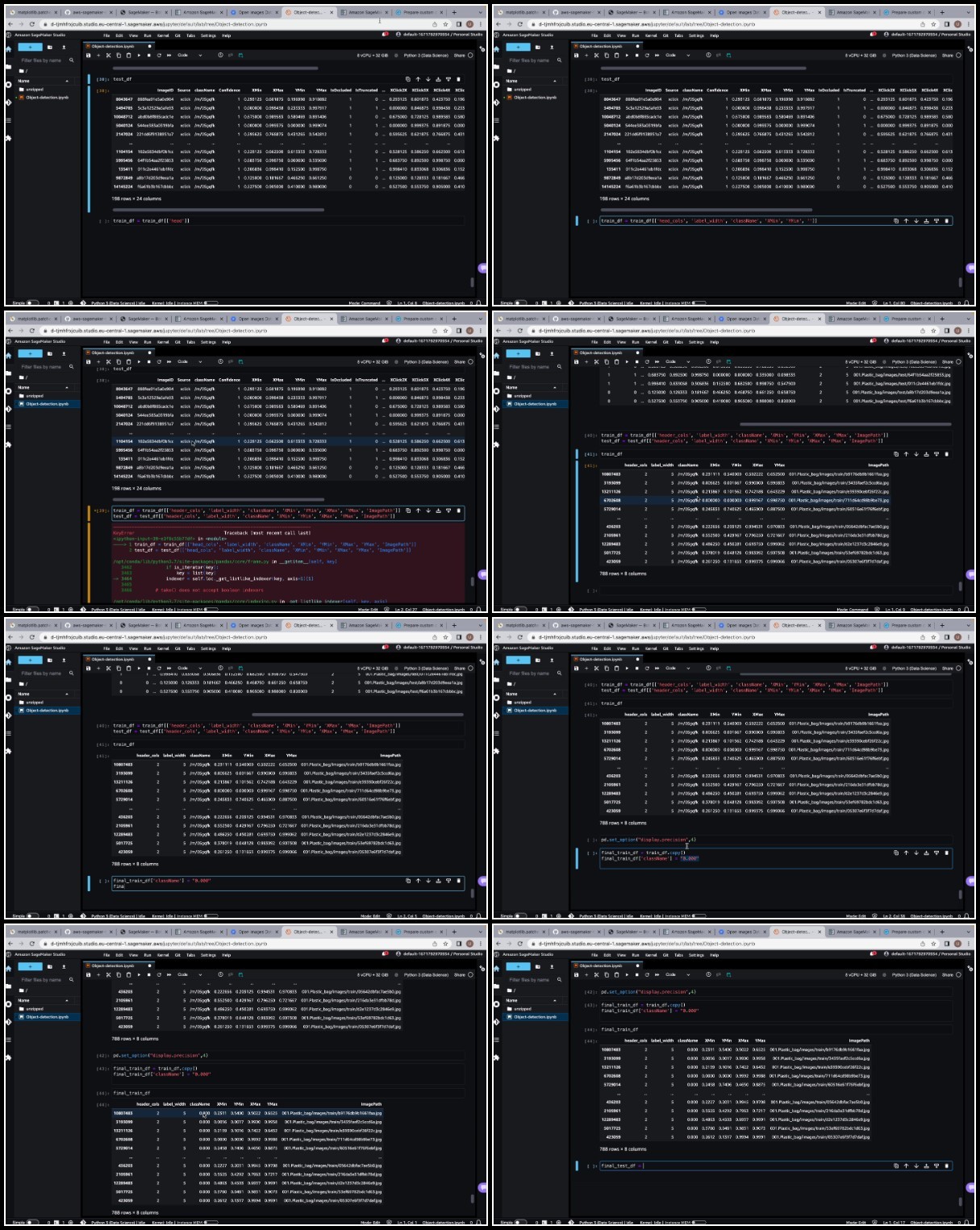Toggle Simple mode in final_test_df window
Viewport: 980px width, 1230px height.
click(x=519, y=1223)
